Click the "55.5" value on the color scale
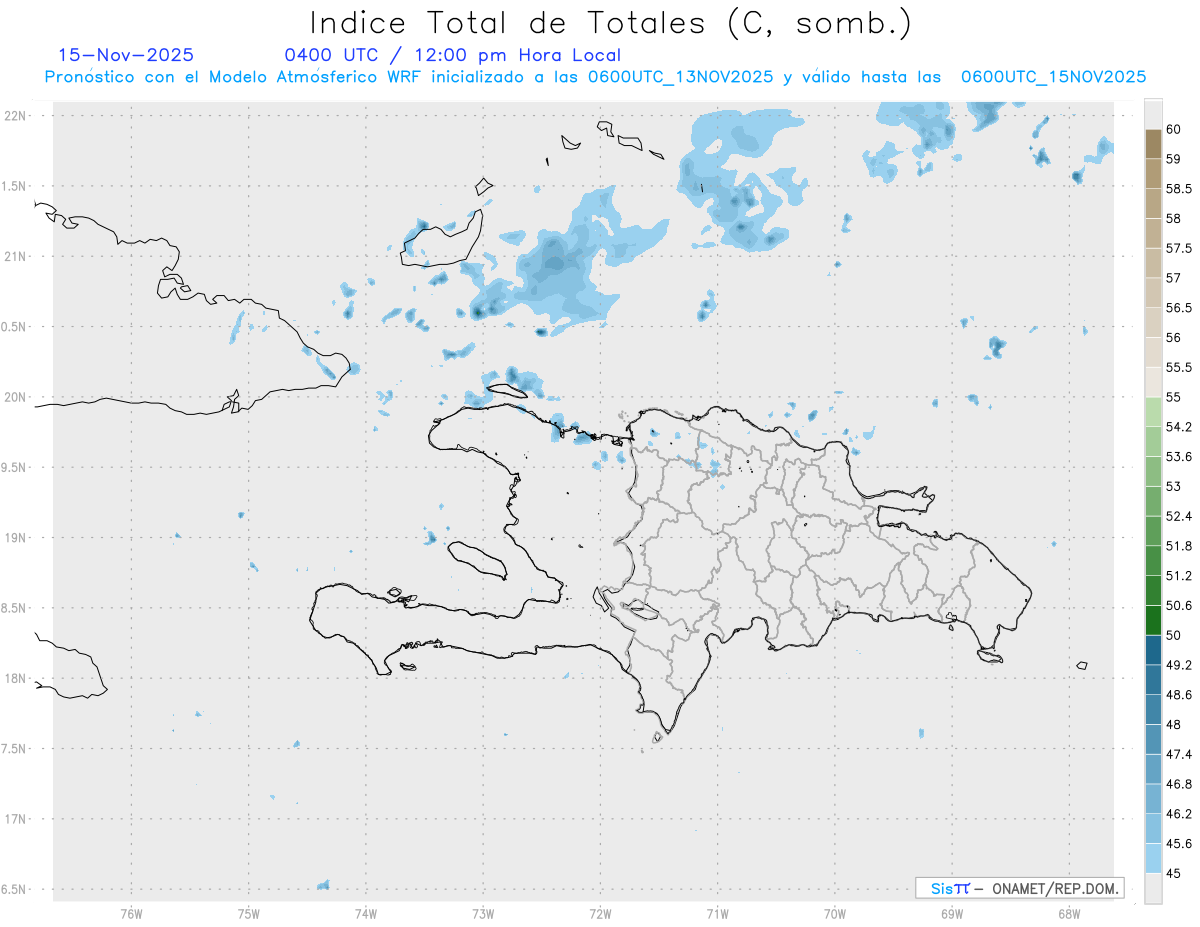Screen dimensions: 1200x927 point(1178,367)
